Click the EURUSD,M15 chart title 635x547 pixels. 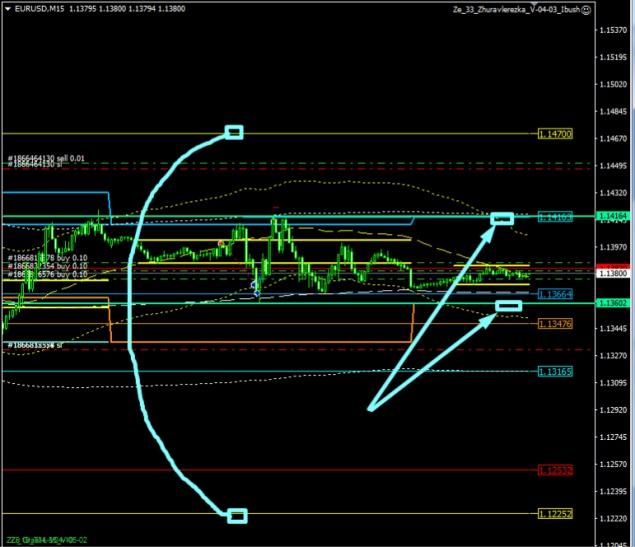point(40,9)
